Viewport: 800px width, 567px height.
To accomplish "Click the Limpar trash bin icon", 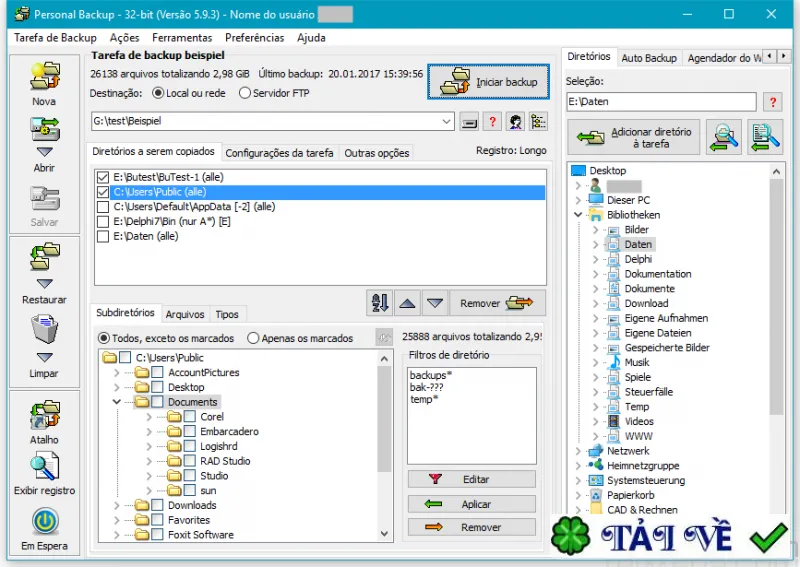I will point(44,330).
